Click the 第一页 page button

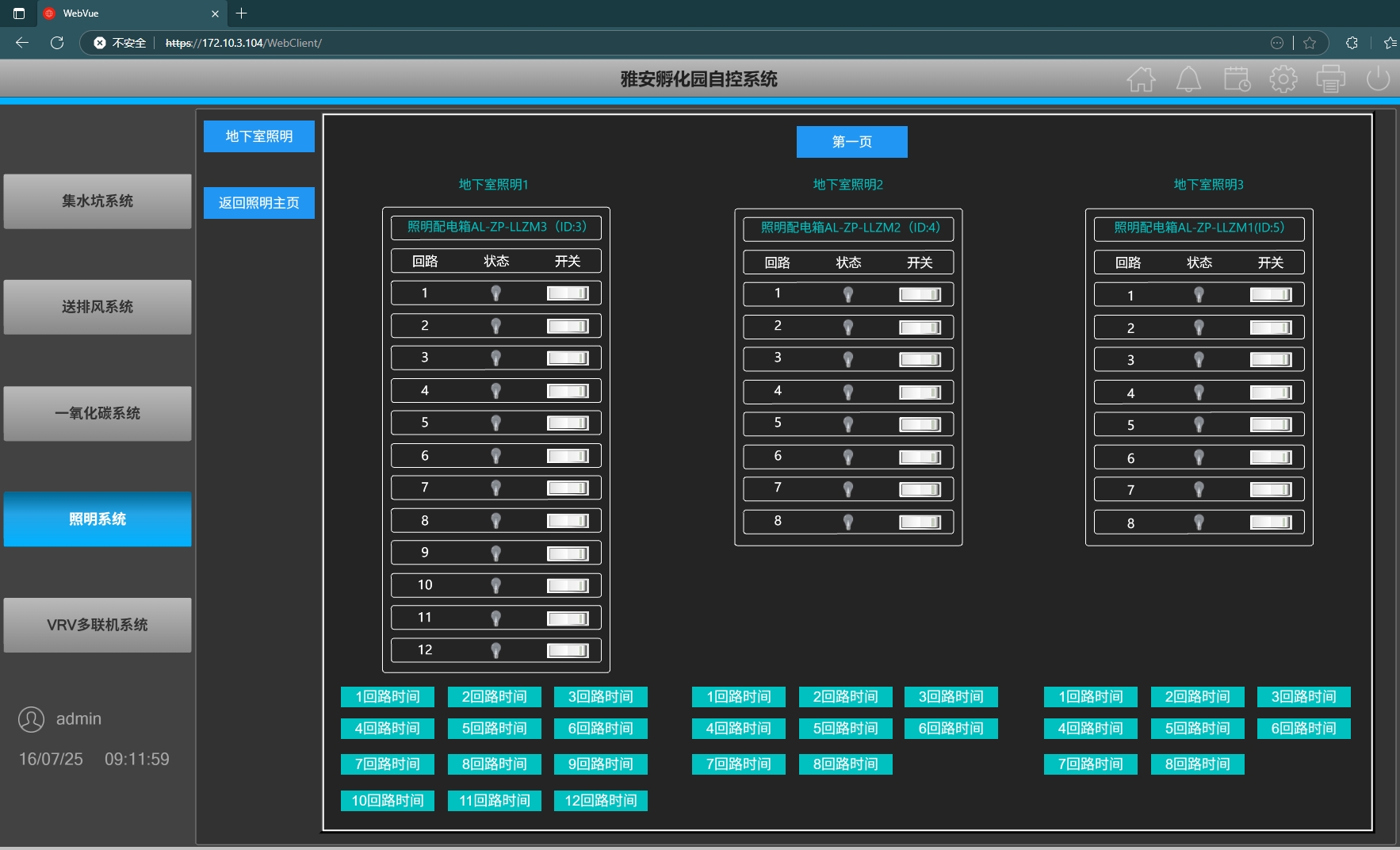point(851,142)
